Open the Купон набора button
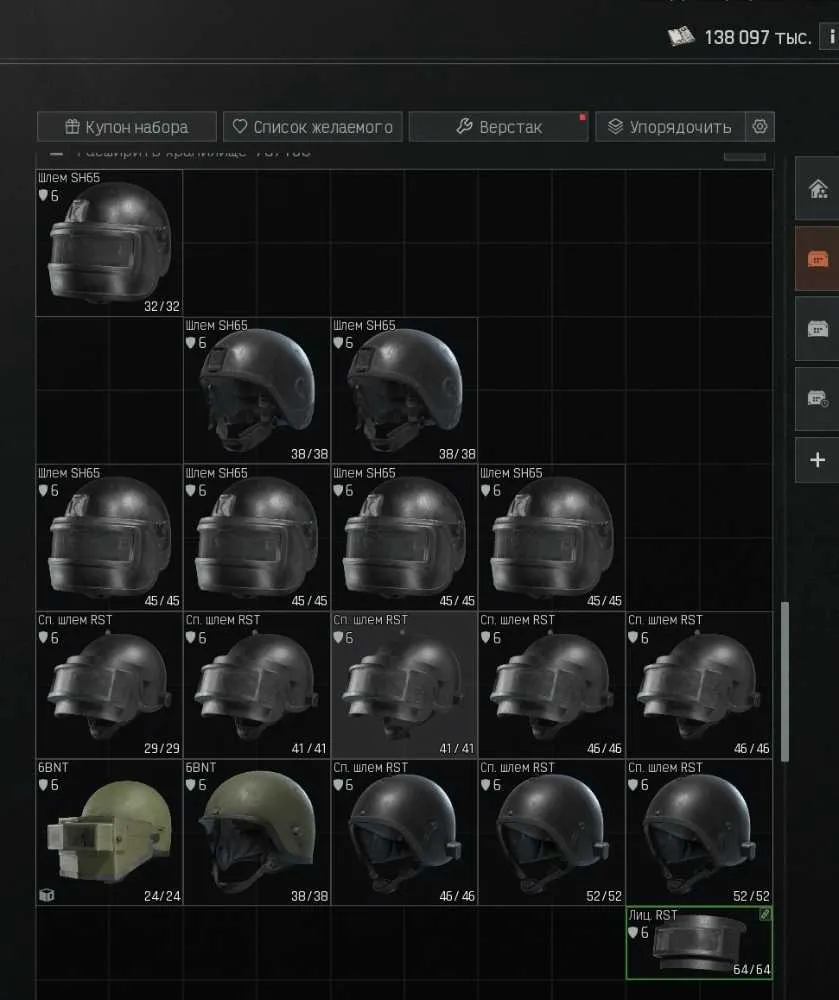The width and height of the screenshot is (839, 1000). [127, 127]
